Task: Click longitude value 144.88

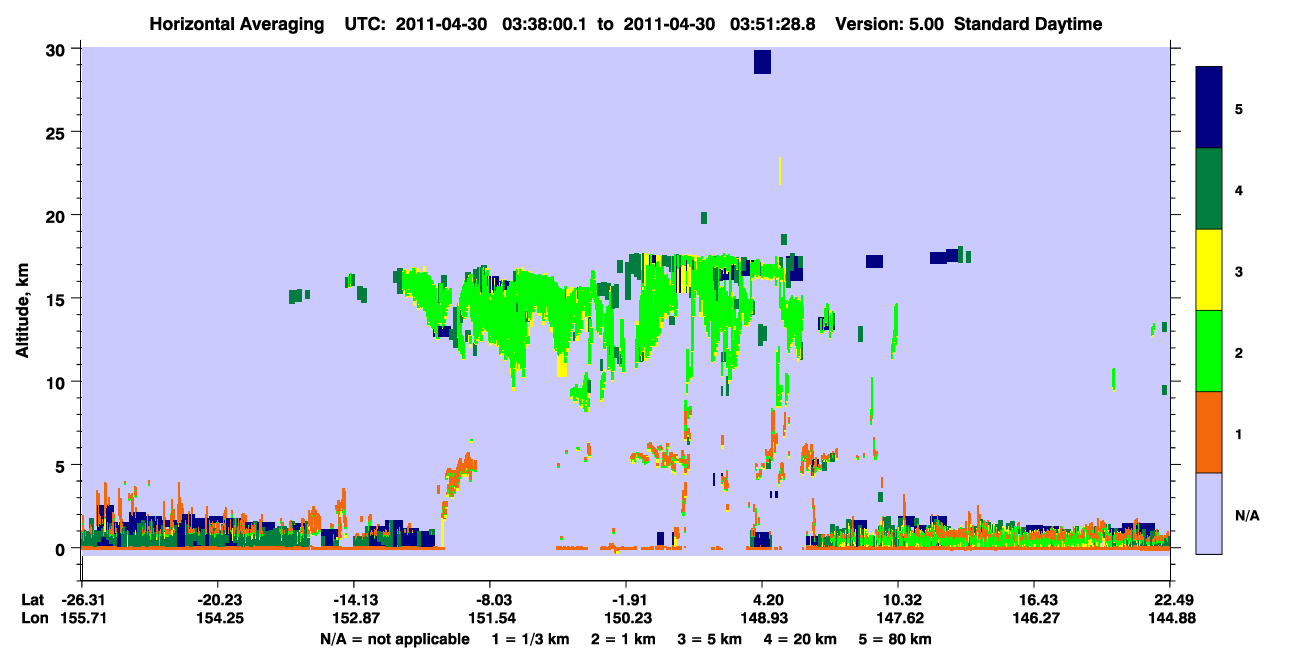Action: tap(1170, 619)
